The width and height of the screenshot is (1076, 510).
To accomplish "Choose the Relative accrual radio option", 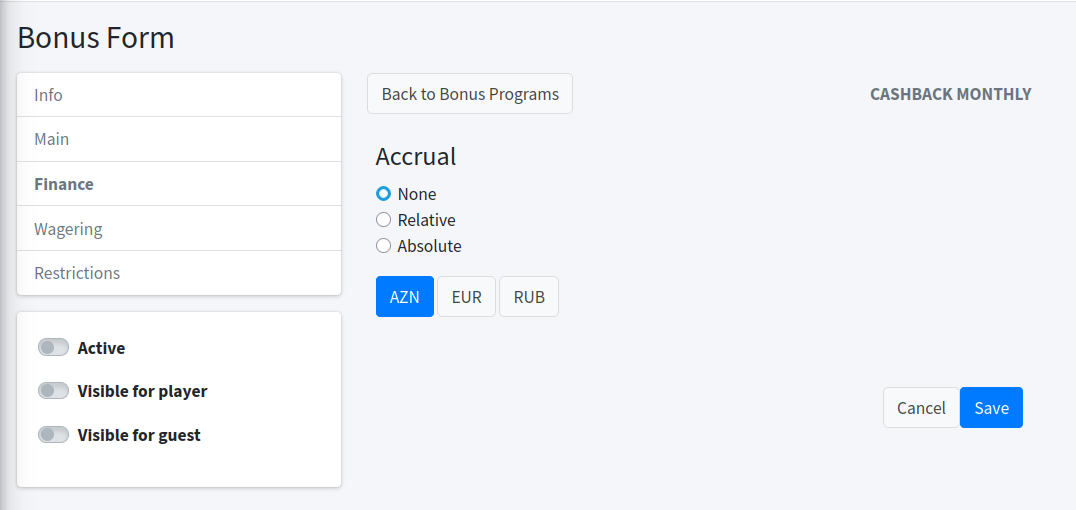I will point(383,220).
